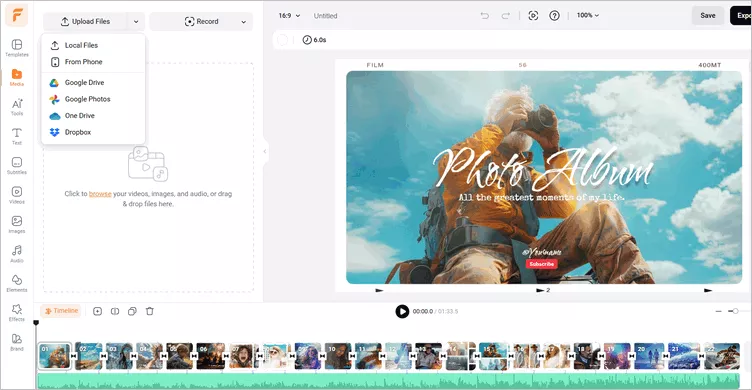Select the Media sidebar icon
This screenshot has height=390, width=752.
click(x=17, y=77)
